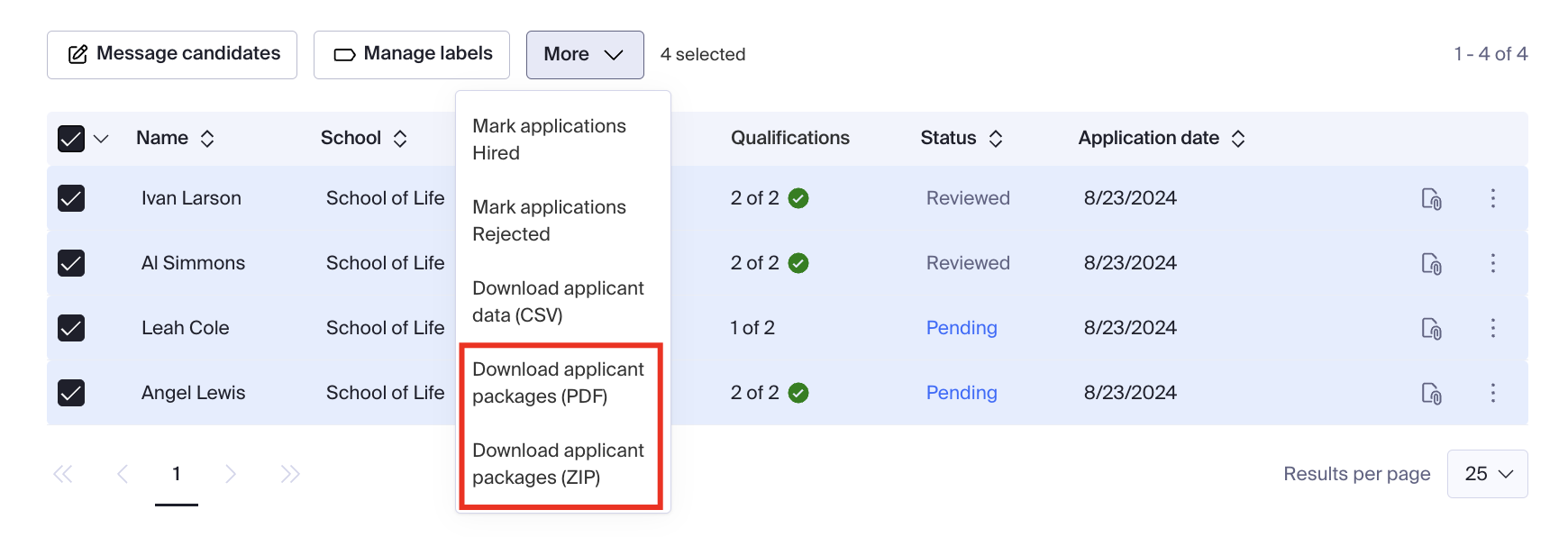Open kebab menu for Ivan Larson row

[1493, 198]
